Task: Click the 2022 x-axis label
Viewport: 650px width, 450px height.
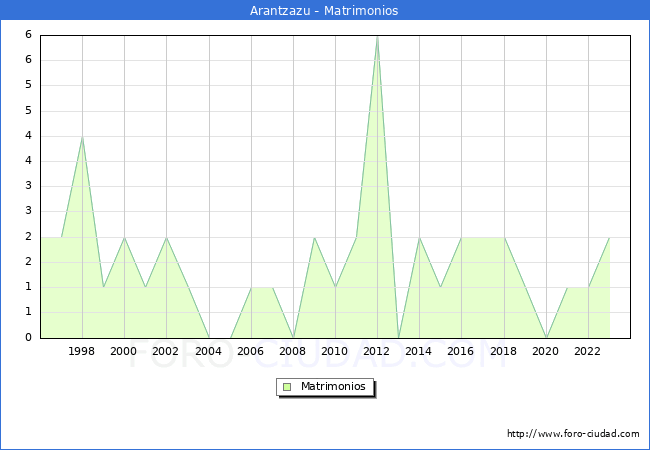Action: [x=588, y=351]
